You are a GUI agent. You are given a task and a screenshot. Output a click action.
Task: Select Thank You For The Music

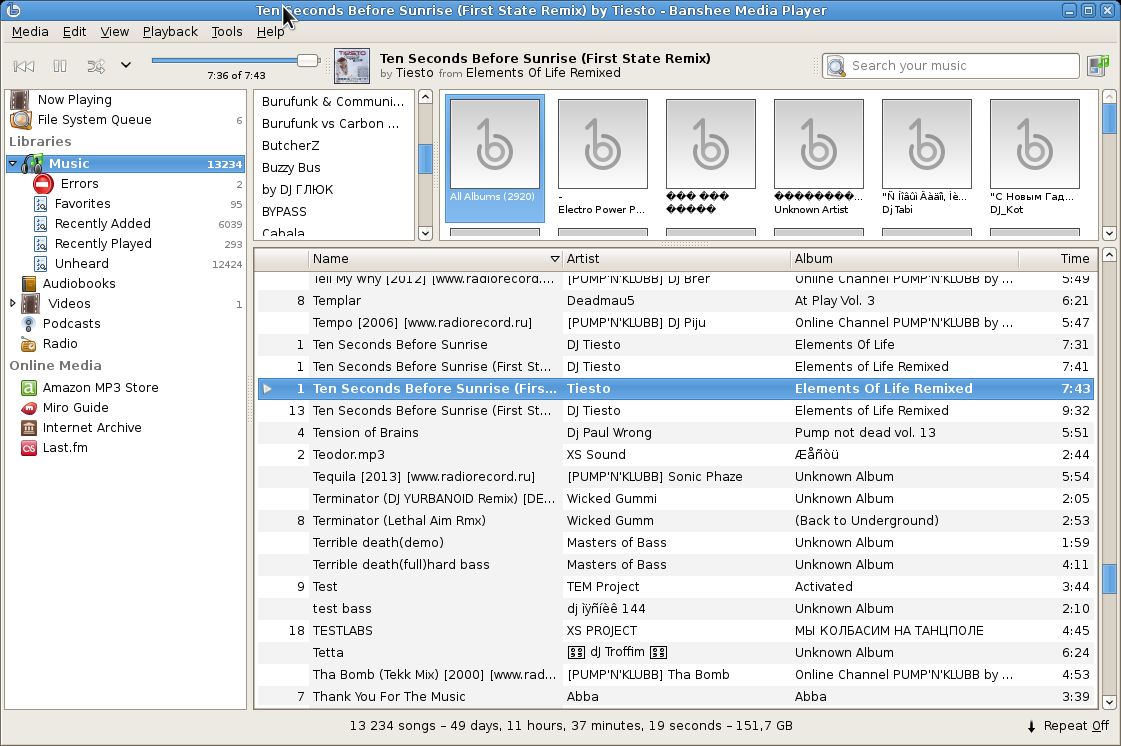(x=675, y=697)
